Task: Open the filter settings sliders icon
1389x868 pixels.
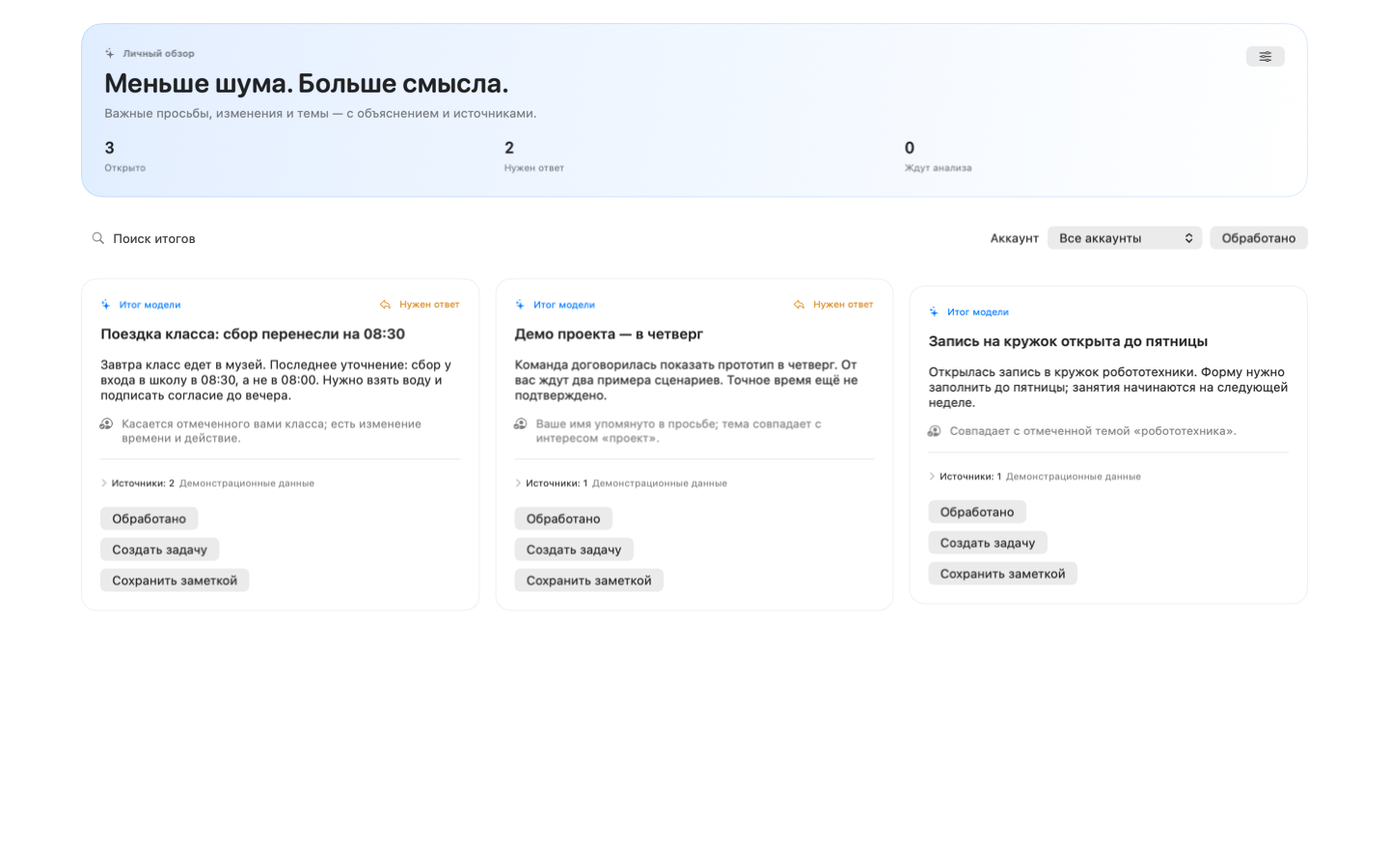Action: click(x=1265, y=57)
